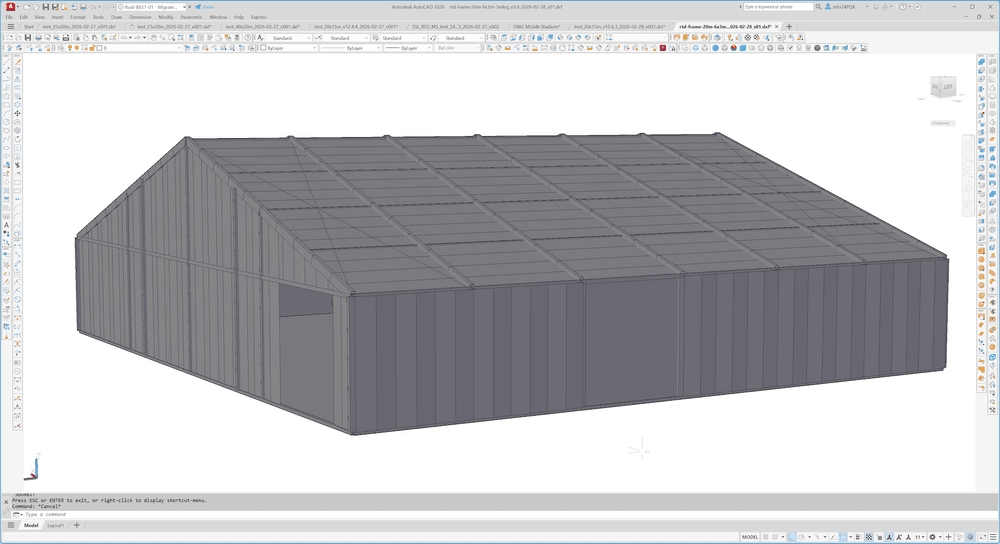
Task: Open the Layout1 tab
Action: tap(55, 526)
